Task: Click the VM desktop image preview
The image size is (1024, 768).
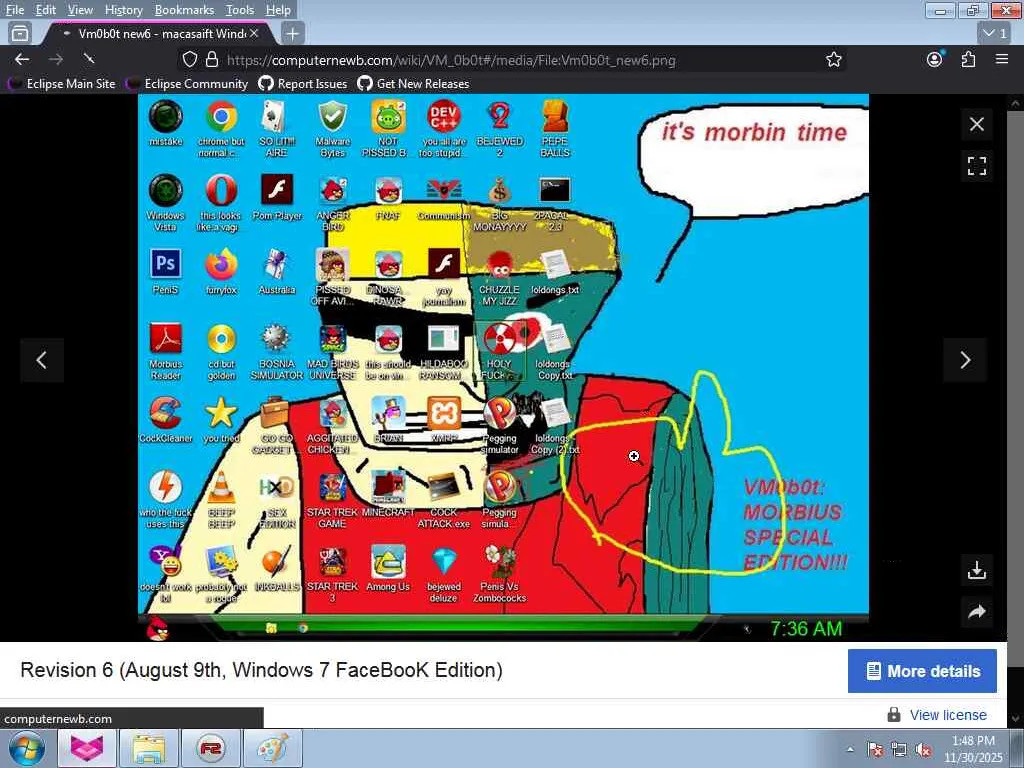Action: coord(503,368)
